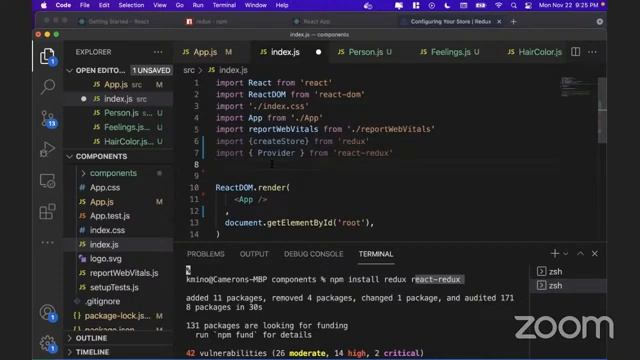Click the editor vertical scrollbar

click(x=602, y=110)
